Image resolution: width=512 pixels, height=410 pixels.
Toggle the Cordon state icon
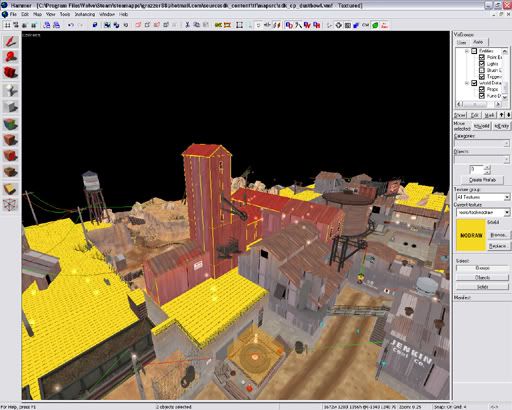coord(218,25)
